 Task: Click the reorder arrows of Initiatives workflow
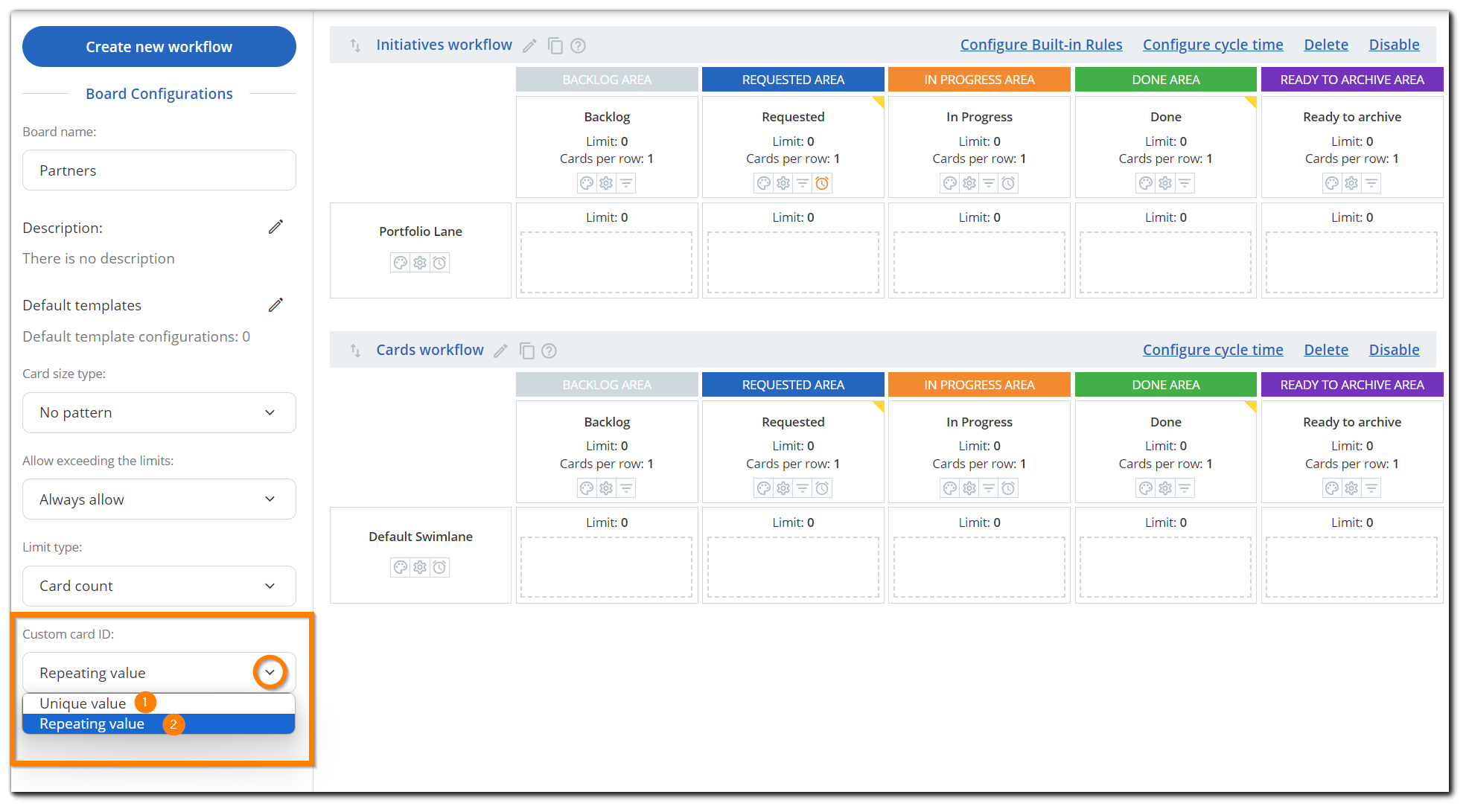(x=355, y=45)
